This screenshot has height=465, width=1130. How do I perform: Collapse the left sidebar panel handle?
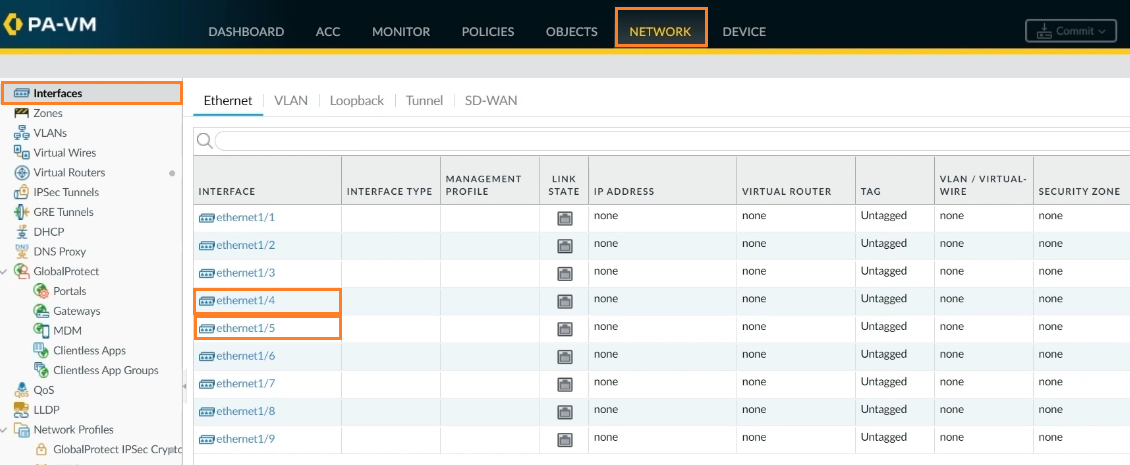point(184,387)
